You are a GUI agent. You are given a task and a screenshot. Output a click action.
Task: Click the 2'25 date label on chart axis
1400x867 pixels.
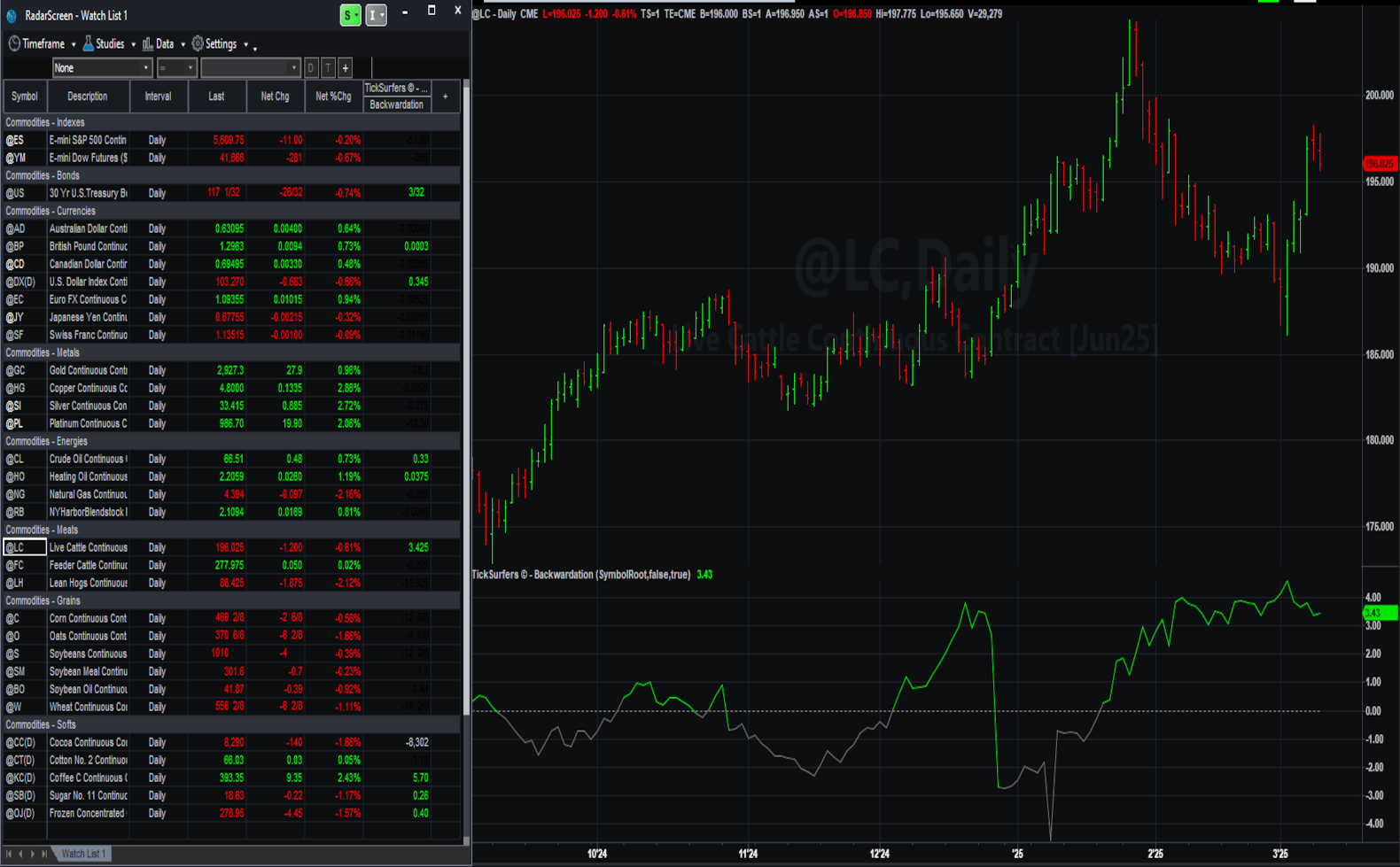(x=1155, y=854)
